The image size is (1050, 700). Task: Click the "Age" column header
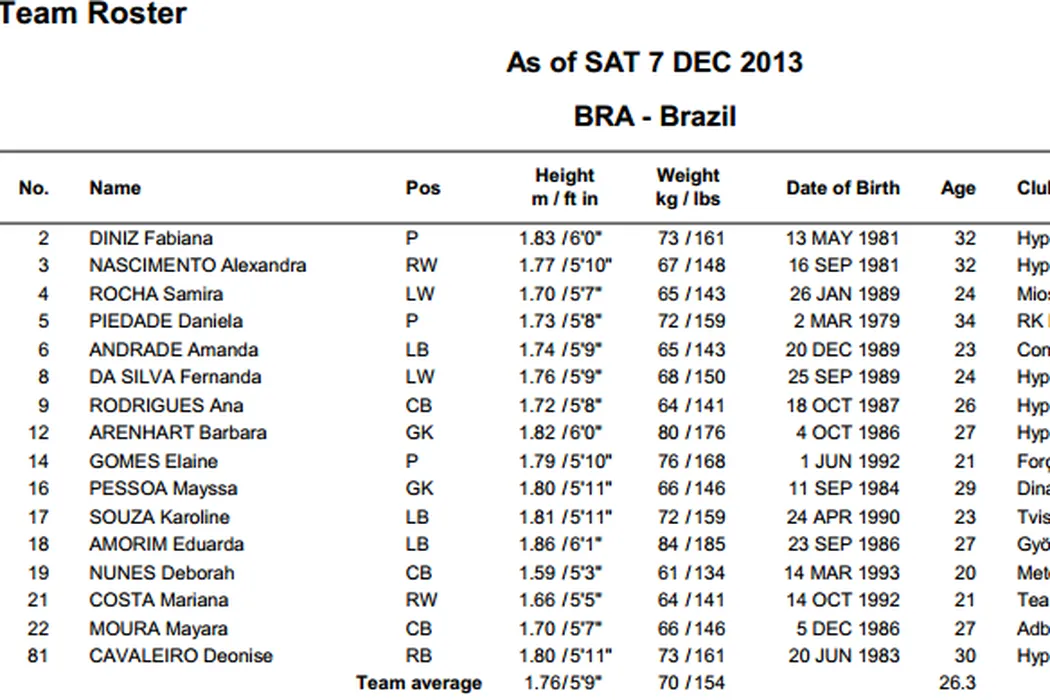[958, 188]
